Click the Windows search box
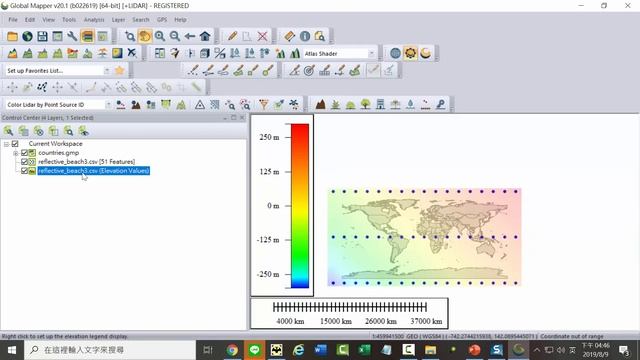Viewport: 640px width, 360px height. pyautogui.click(x=110, y=350)
